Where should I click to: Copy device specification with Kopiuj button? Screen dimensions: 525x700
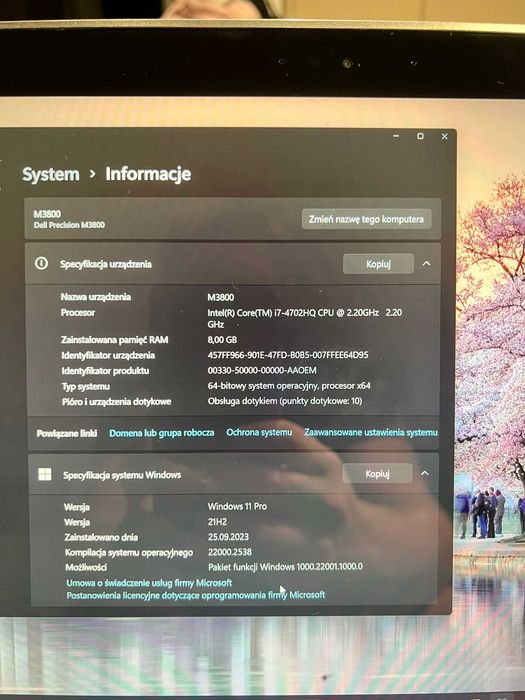click(378, 264)
